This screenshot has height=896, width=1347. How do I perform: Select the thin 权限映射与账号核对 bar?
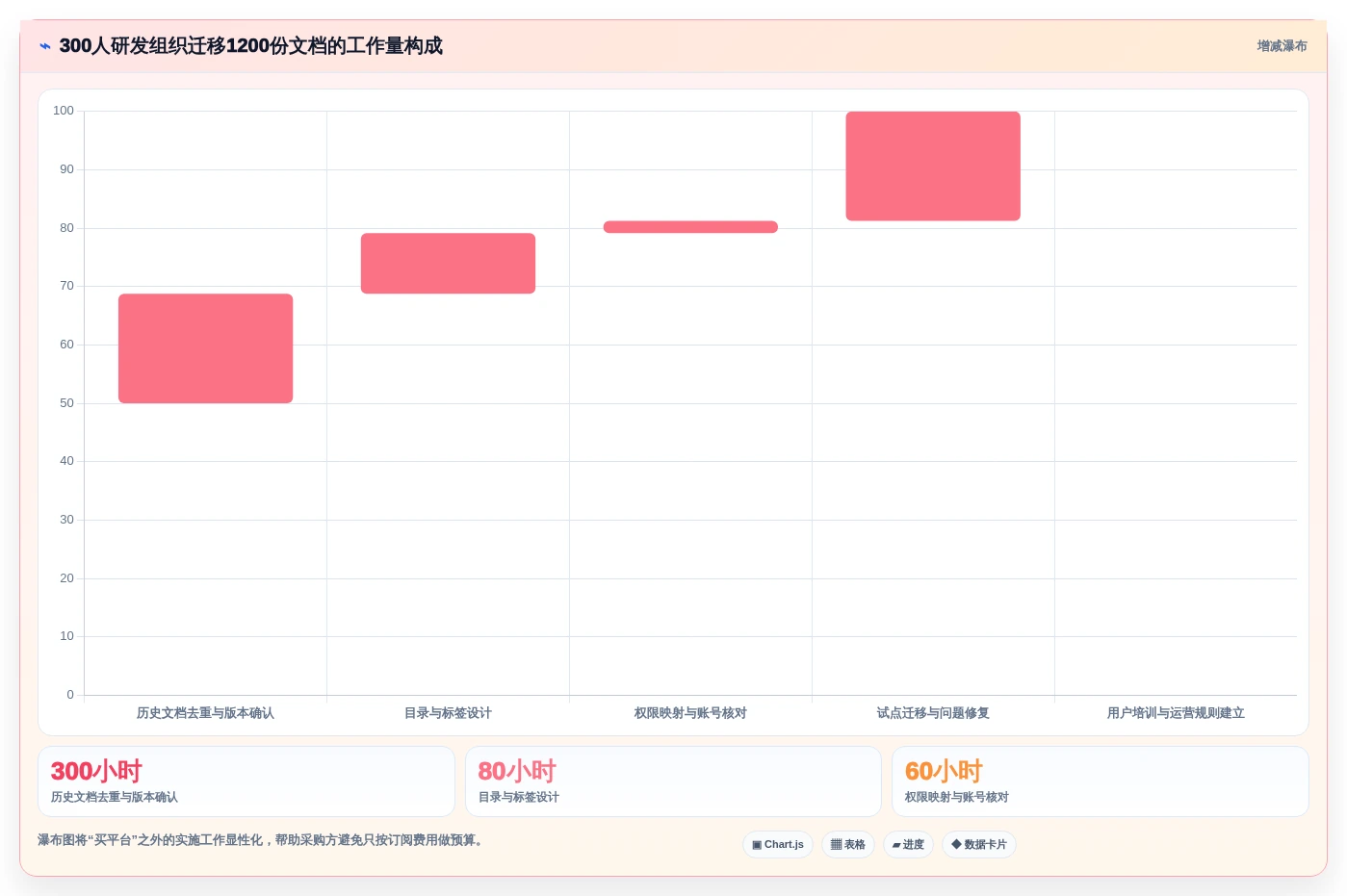pos(690,227)
